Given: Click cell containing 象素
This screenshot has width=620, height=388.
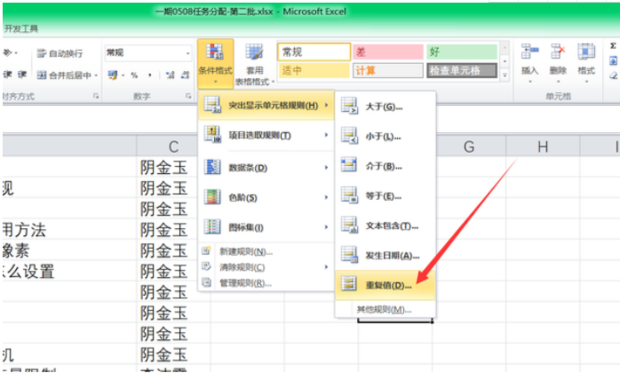Looking at the screenshot, I should pyautogui.click(x=70, y=250).
